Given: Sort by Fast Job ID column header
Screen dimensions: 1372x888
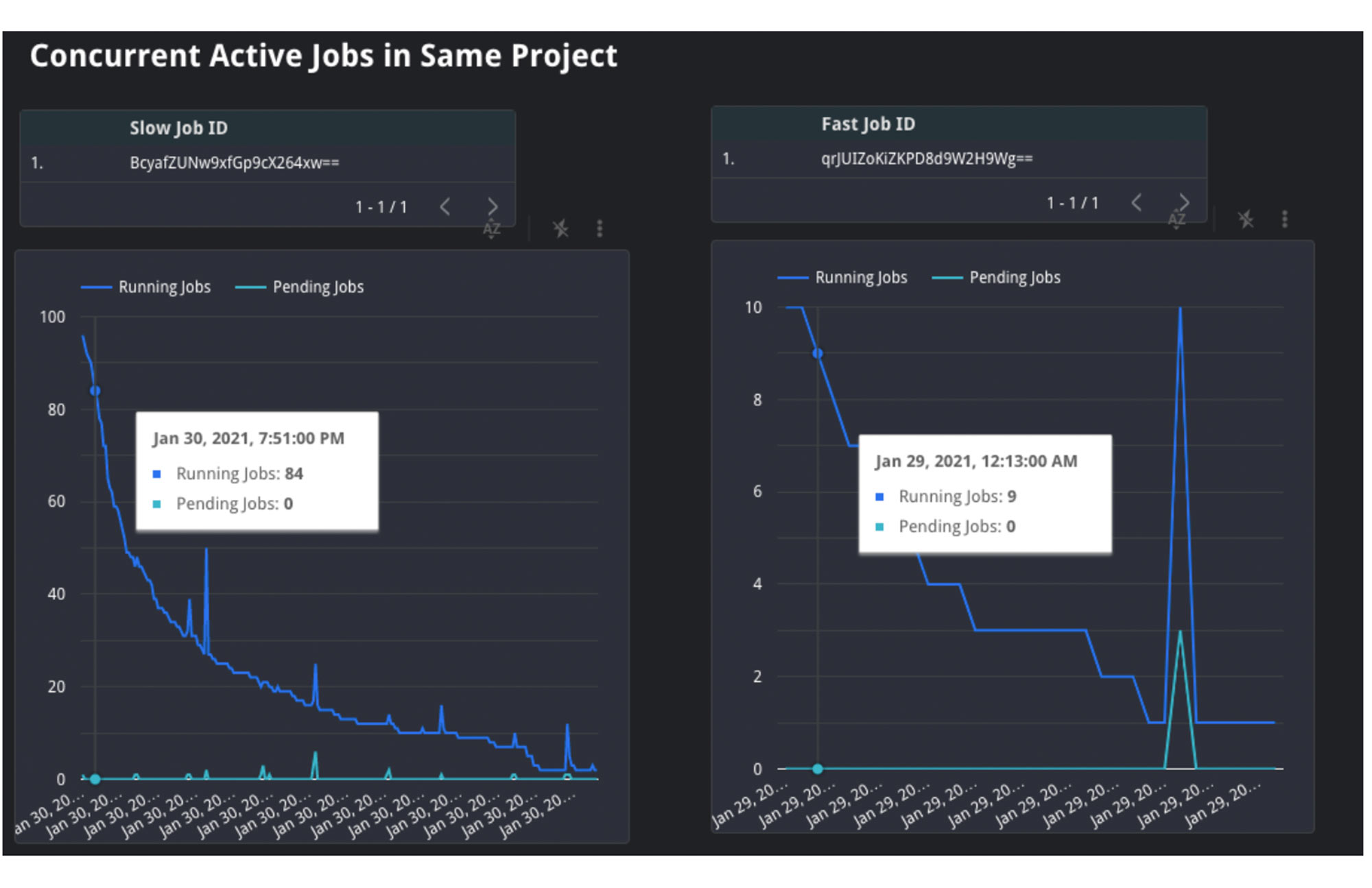Looking at the screenshot, I should [x=868, y=124].
